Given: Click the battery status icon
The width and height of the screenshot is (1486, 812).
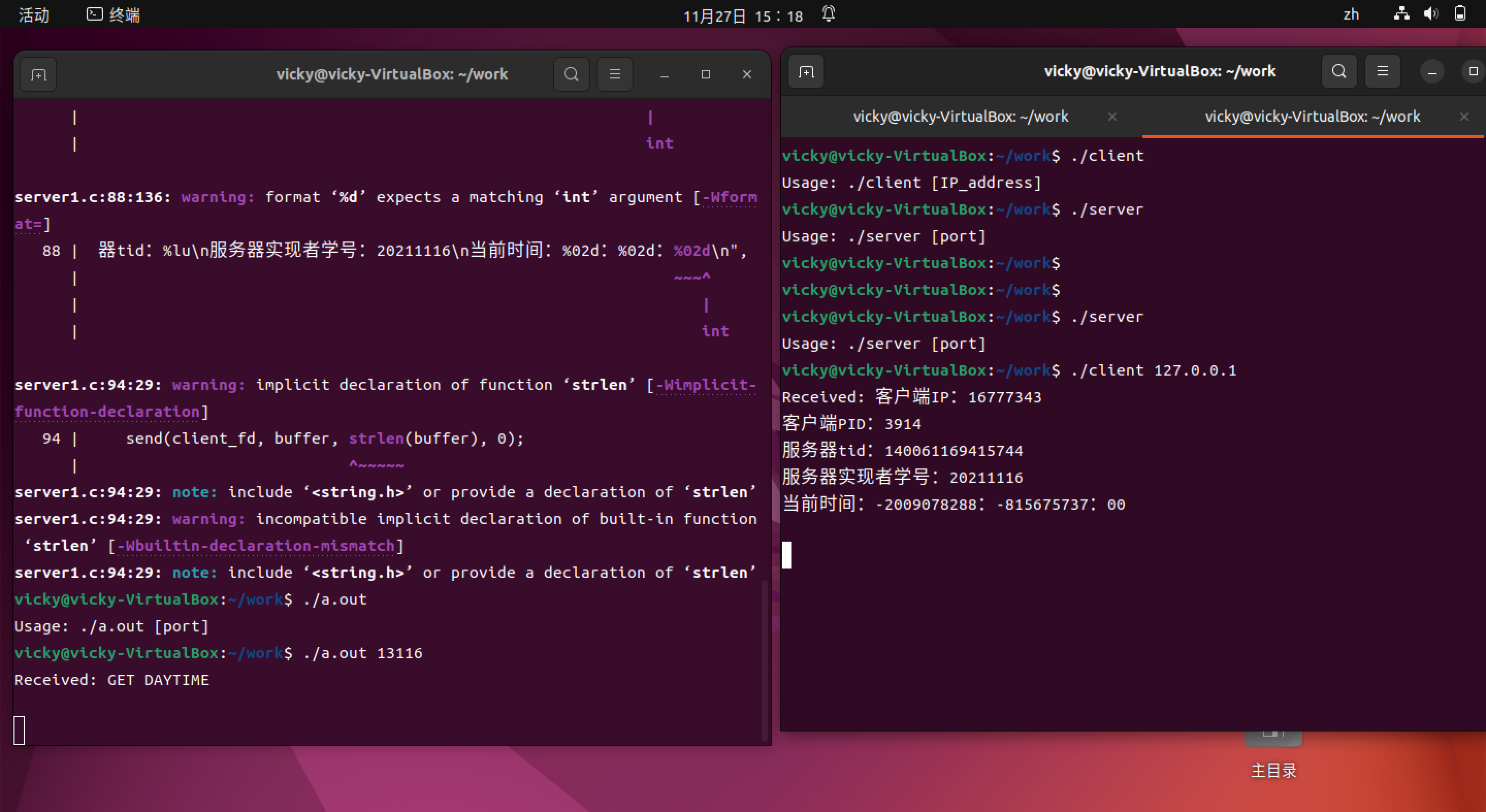Looking at the screenshot, I should point(1460,14).
